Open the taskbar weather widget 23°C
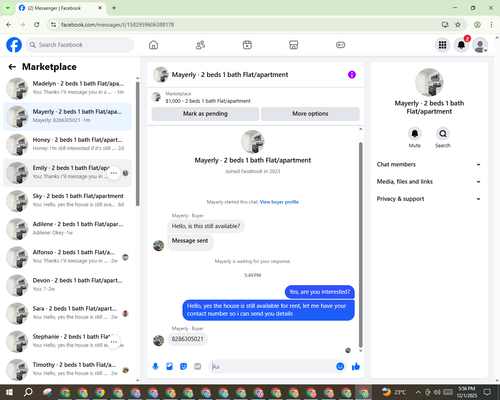This screenshot has height=400, width=500. [x=394, y=392]
